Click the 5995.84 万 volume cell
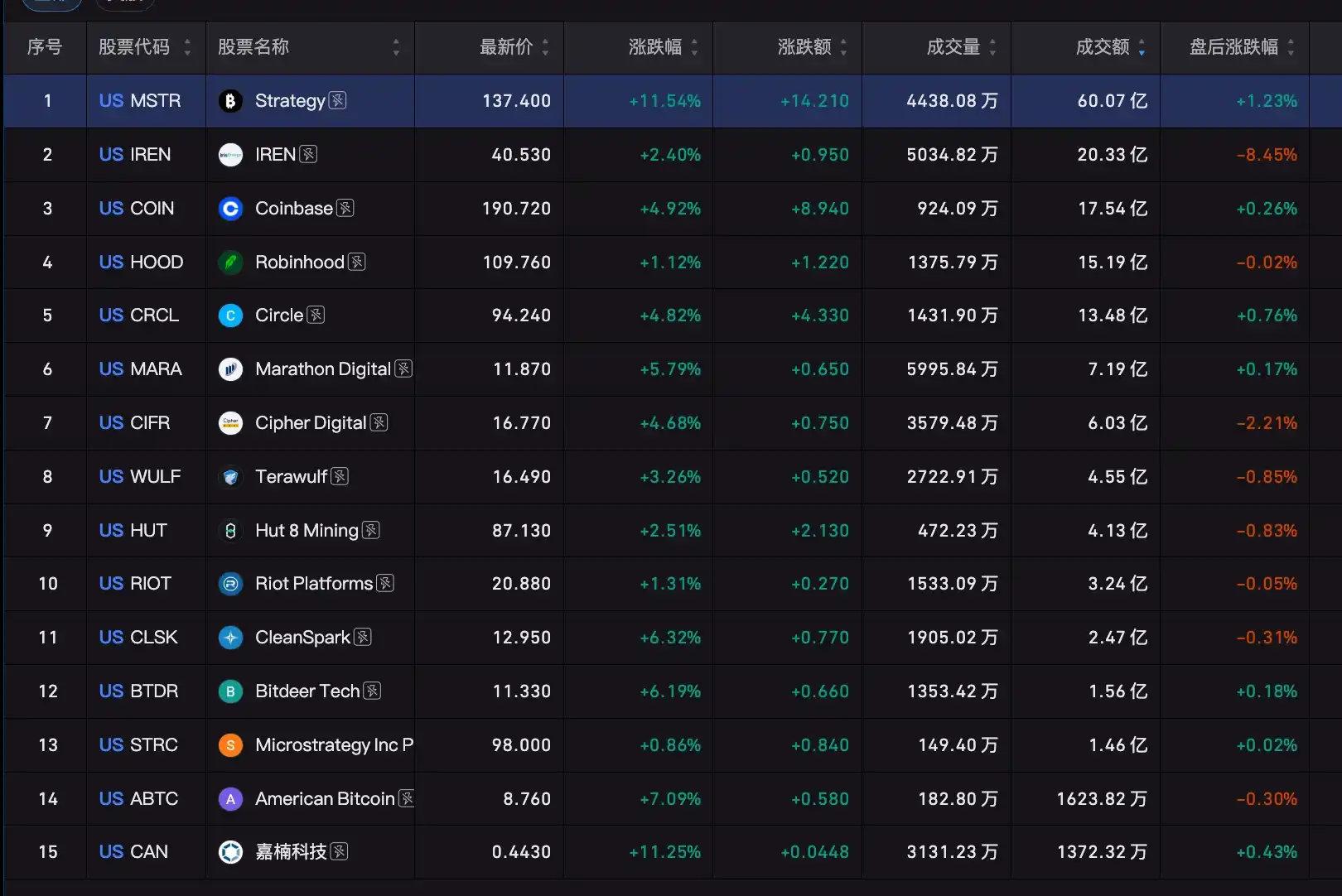1342x896 pixels. [953, 369]
